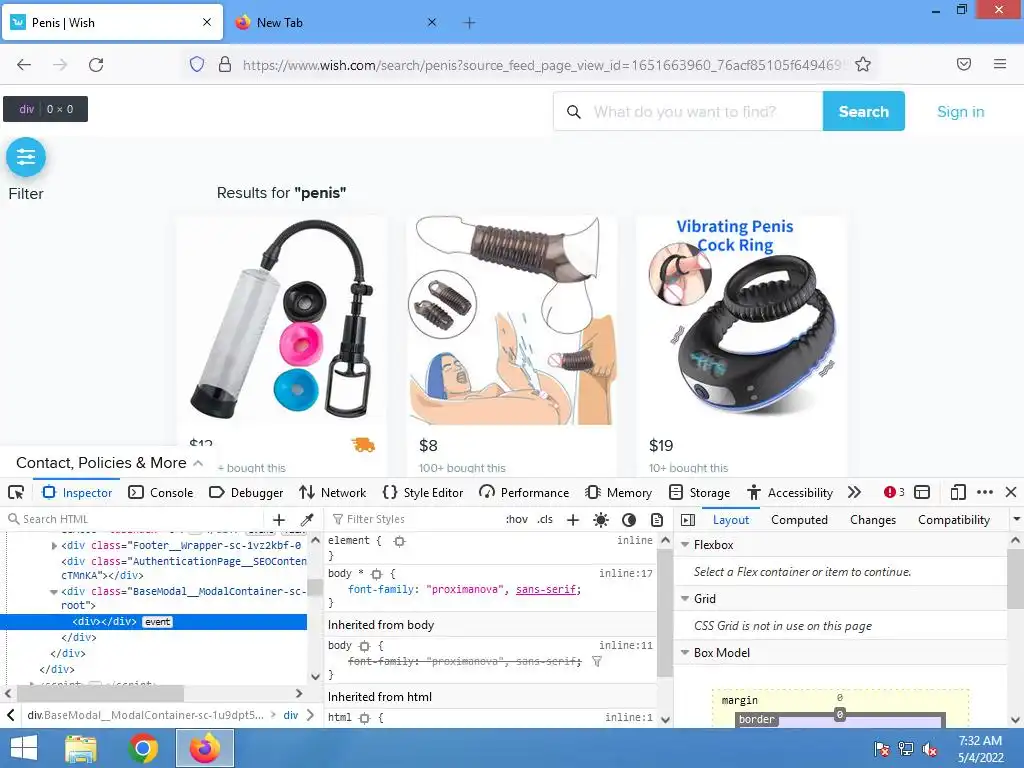Open DevTools customize menu (three dots)
1024x768 pixels.
[985, 492]
